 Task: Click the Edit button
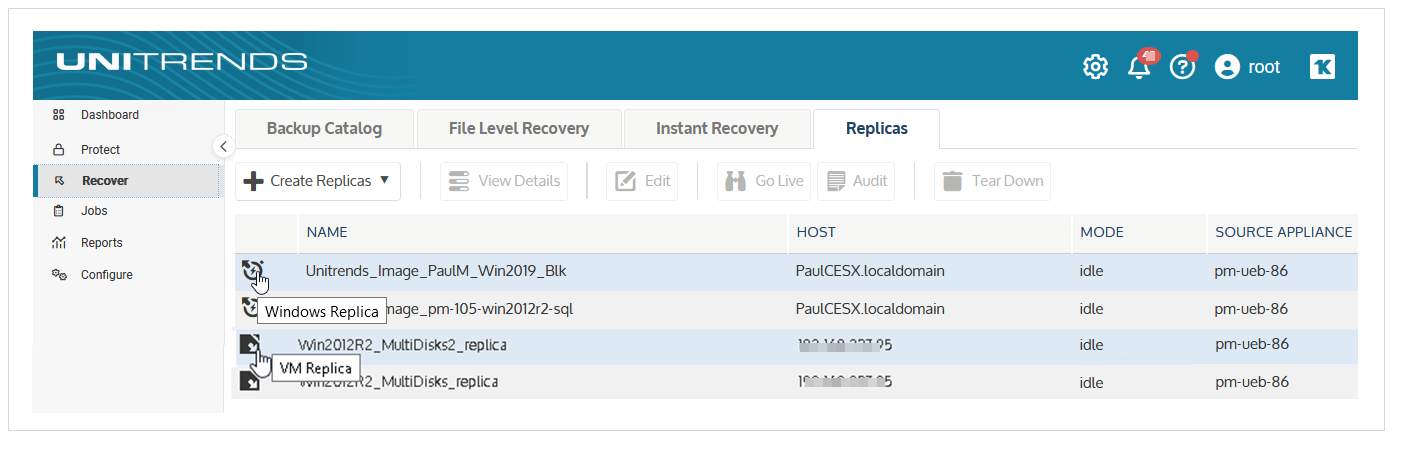(642, 181)
